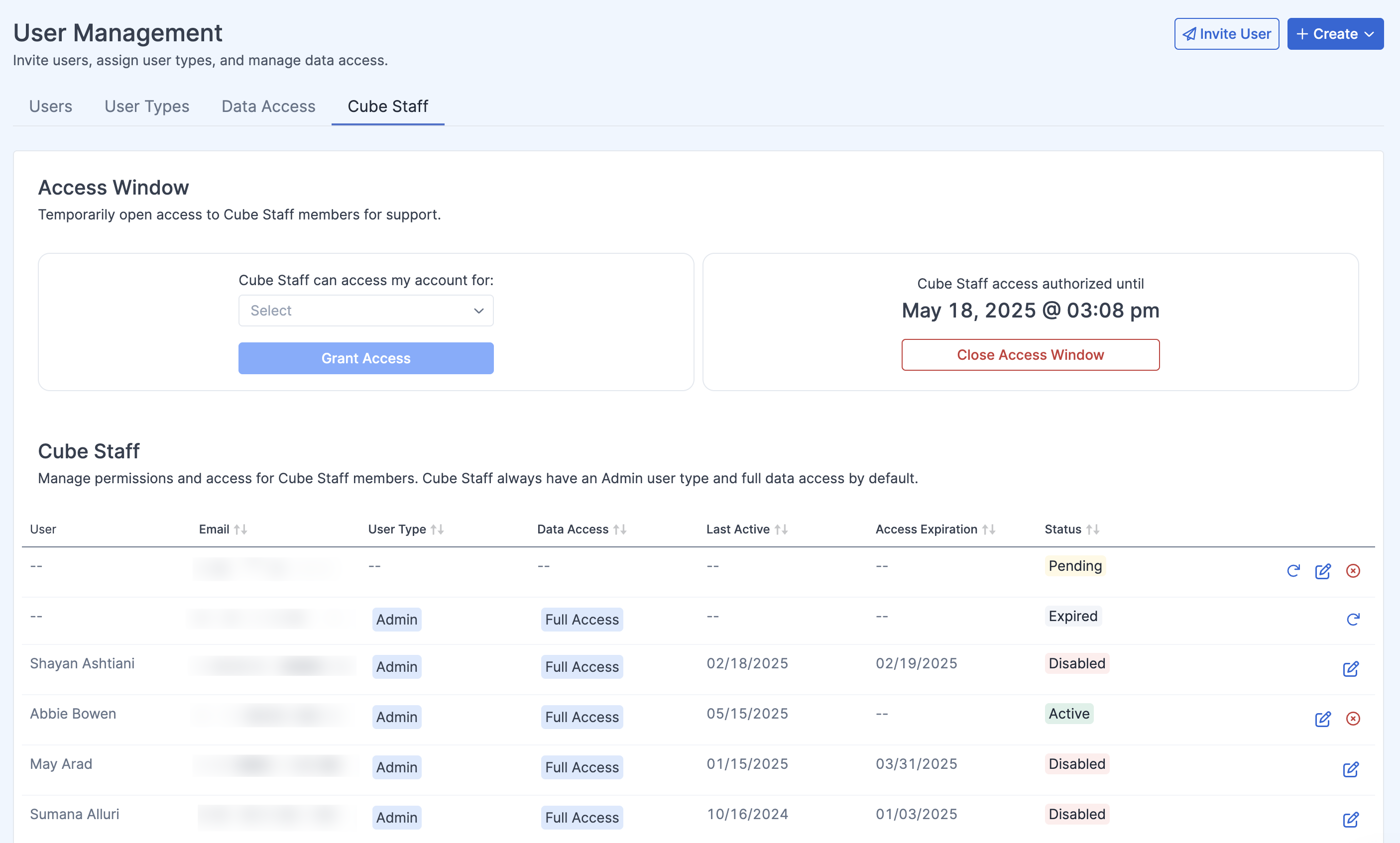Screen dimensions: 1400x843
Task: Remove Abbie Bowen from Cube Staff
Action: coord(1353,719)
